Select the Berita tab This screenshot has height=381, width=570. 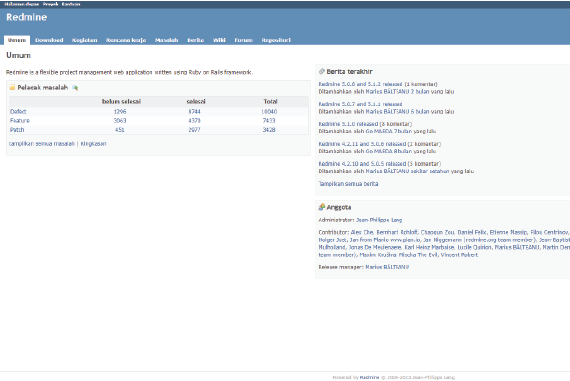coord(196,40)
